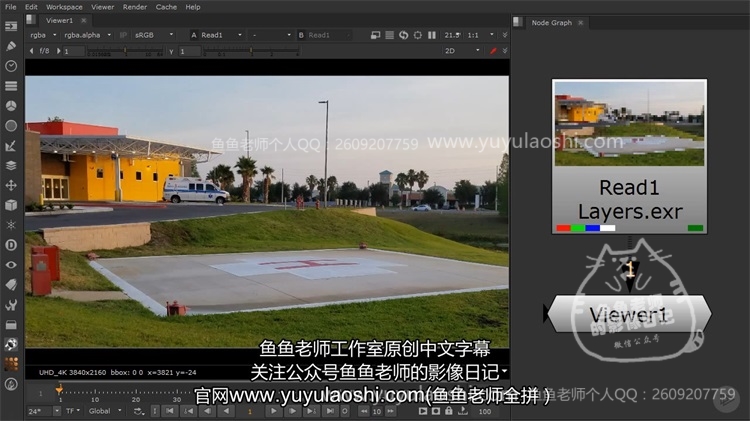
Task: Close the Viewer1 tab
Action: coord(84,20)
